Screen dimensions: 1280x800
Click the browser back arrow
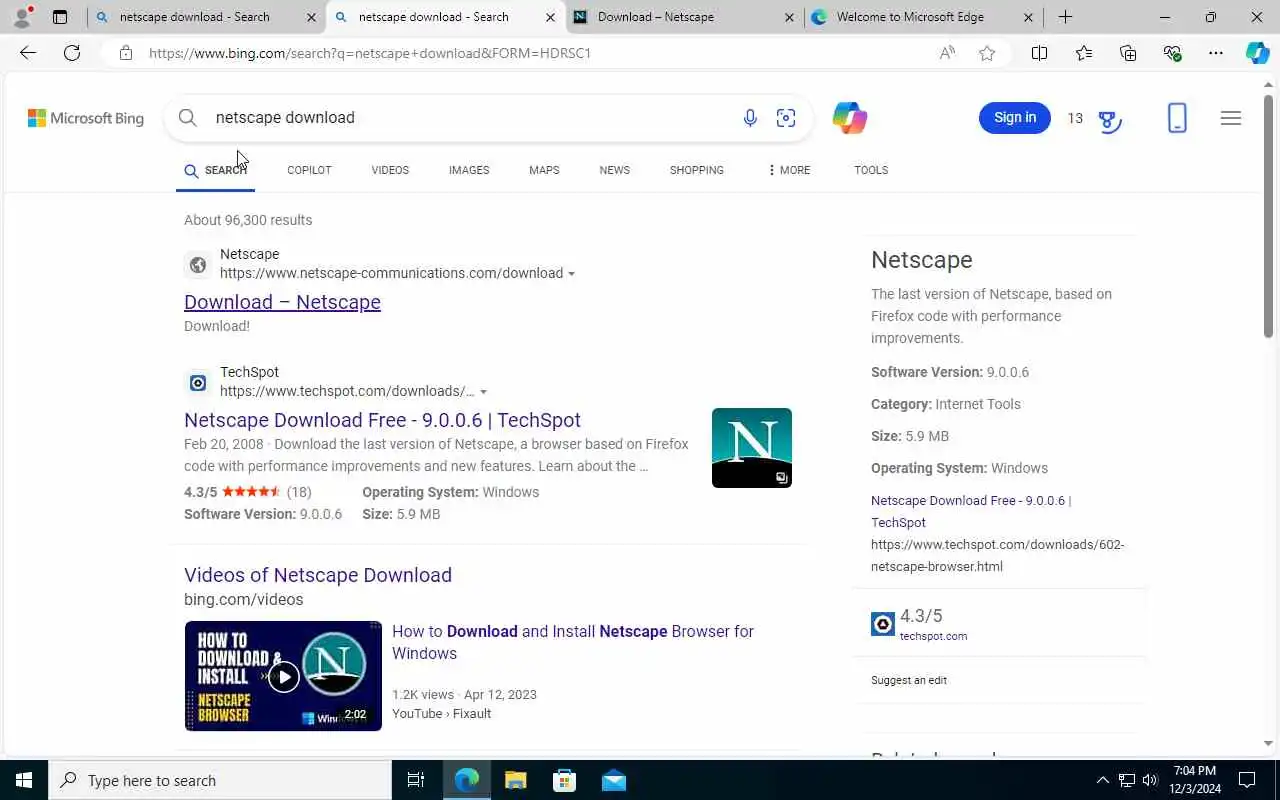tap(28, 53)
